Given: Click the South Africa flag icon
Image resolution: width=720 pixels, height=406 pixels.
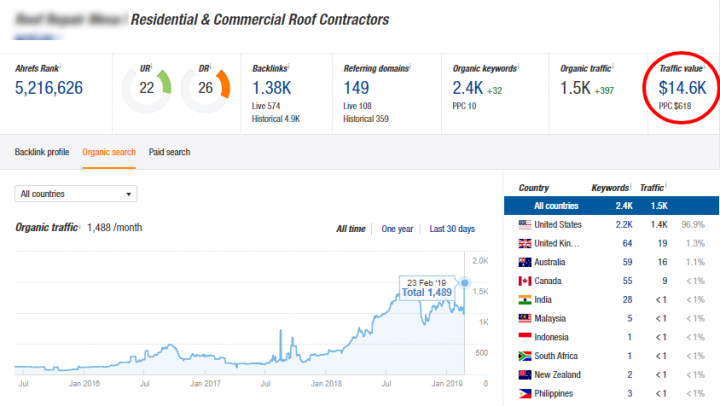Looking at the screenshot, I should (524, 355).
